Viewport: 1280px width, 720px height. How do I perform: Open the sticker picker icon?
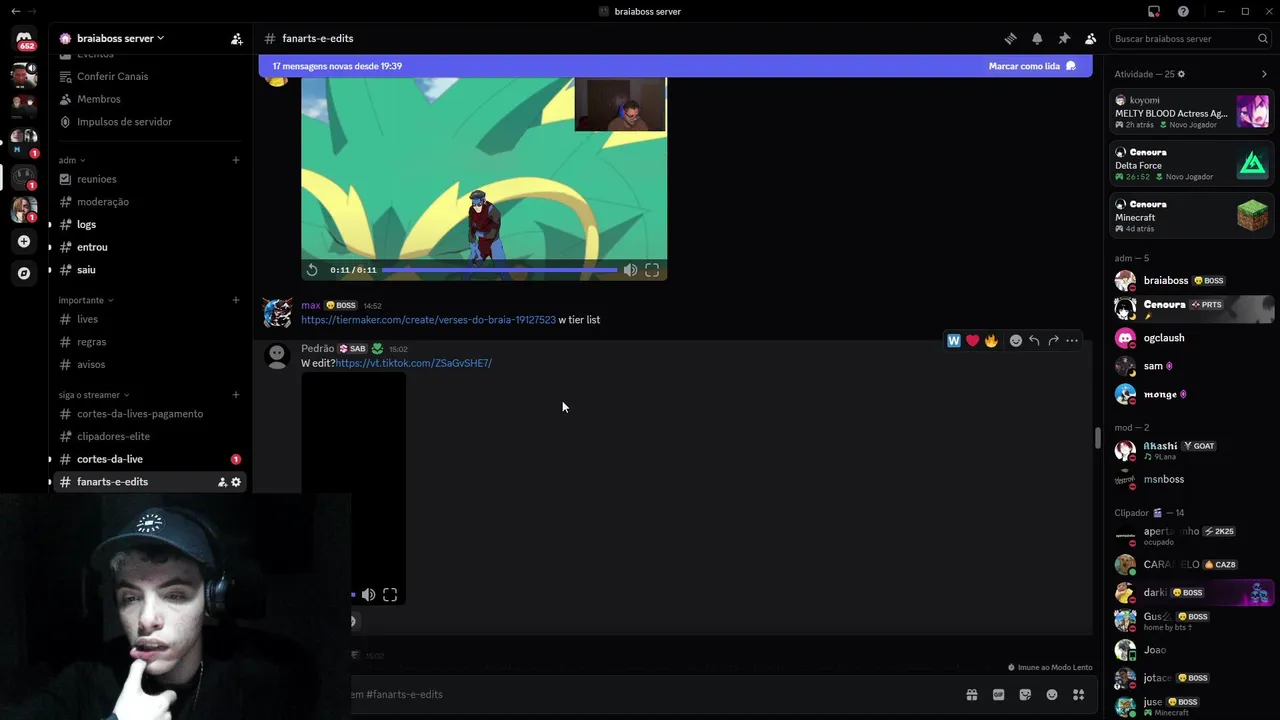[x=1025, y=695]
